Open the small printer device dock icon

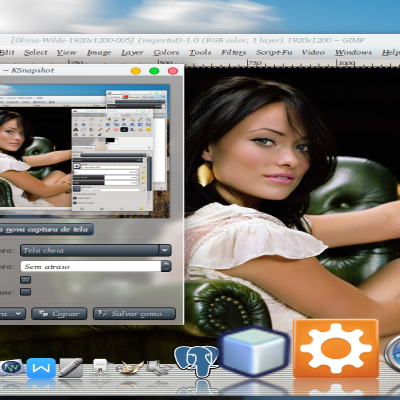click(x=100, y=367)
